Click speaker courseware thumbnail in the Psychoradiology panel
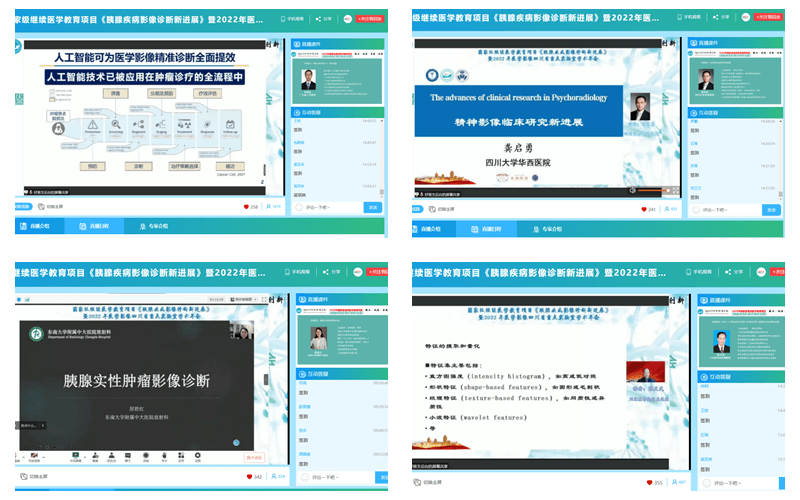Viewport: 800px width, 500px height. click(735, 80)
